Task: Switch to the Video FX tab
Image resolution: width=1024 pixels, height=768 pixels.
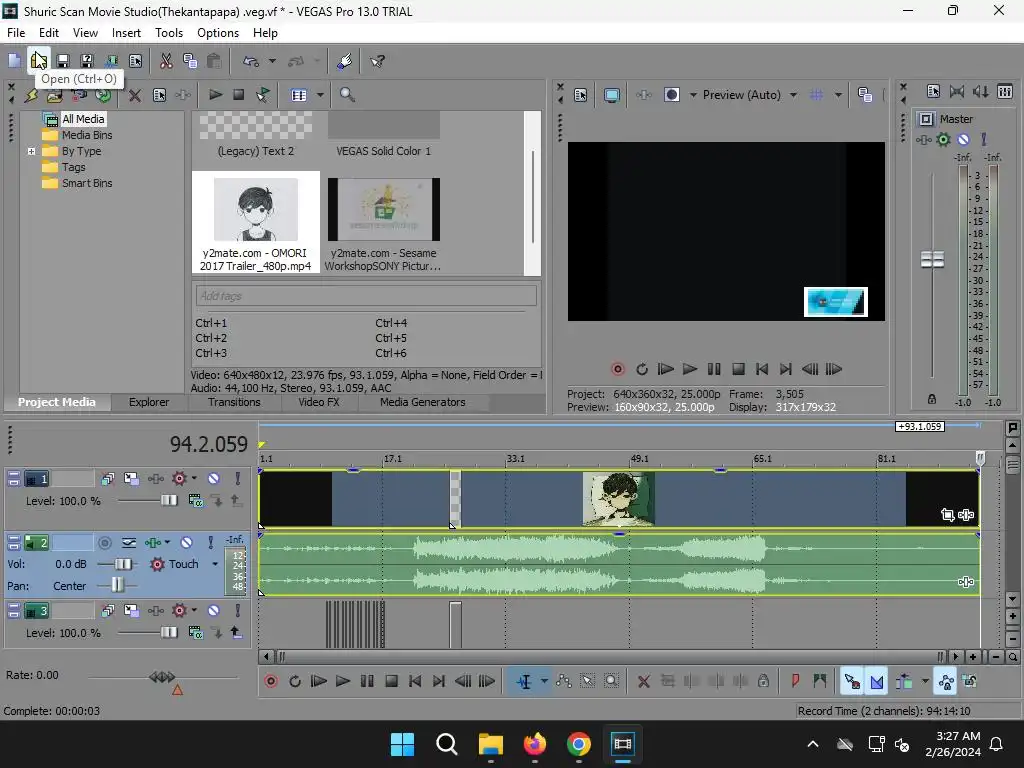Action: [319, 402]
